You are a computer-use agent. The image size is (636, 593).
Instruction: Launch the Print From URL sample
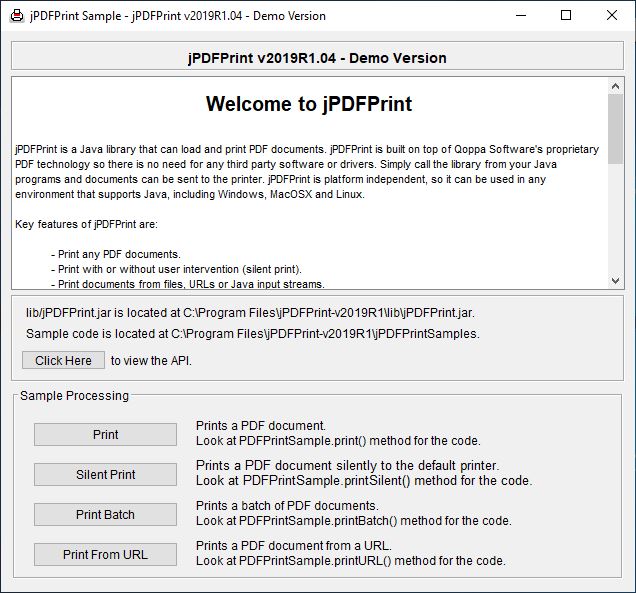[105, 554]
